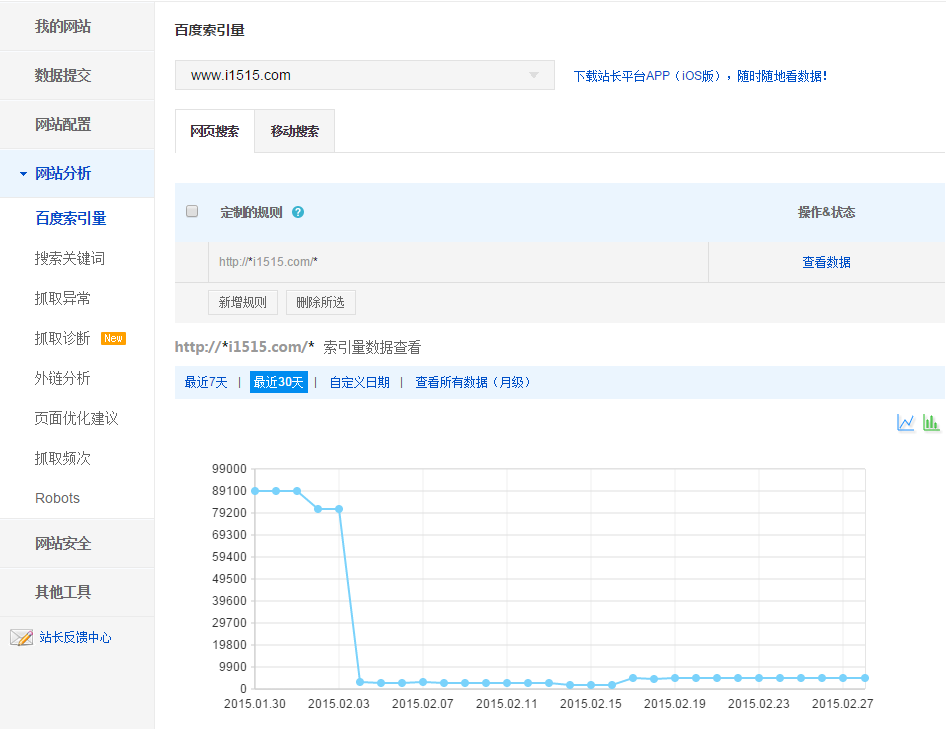Click help icon beside 定制的规则

coord(298,212)
